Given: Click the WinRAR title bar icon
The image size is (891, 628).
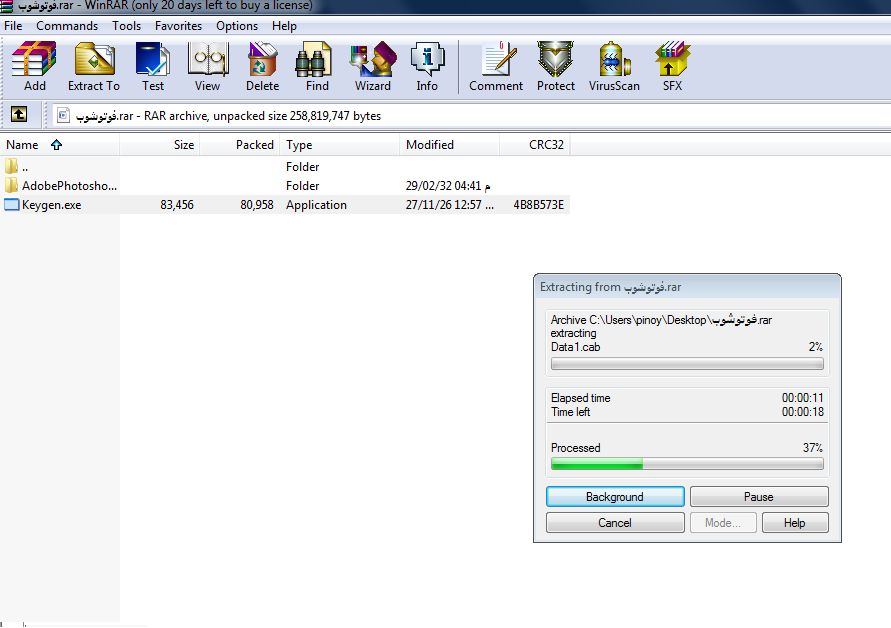Looking at the screenshot, I should coord(6,6).
